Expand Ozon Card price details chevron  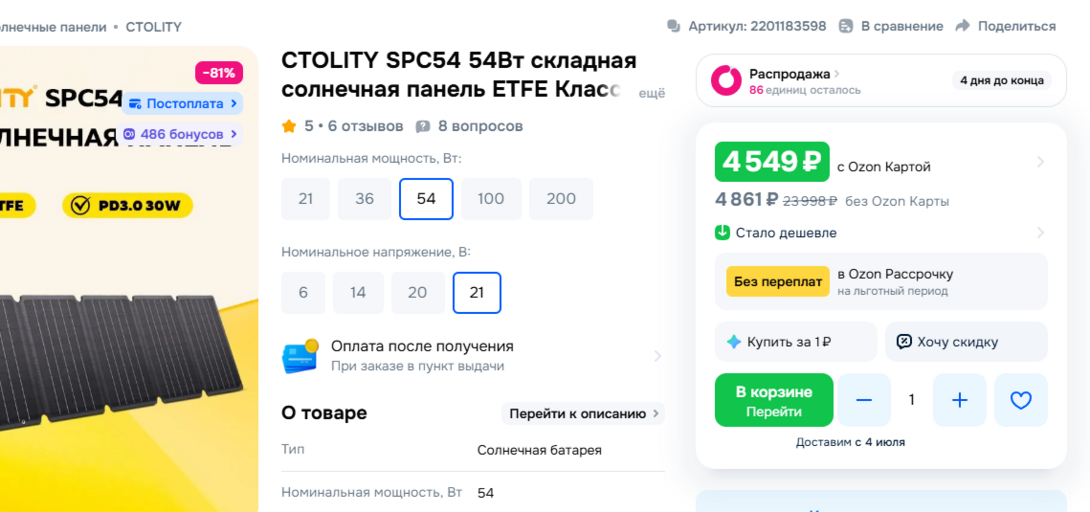tap(1040, 162)
